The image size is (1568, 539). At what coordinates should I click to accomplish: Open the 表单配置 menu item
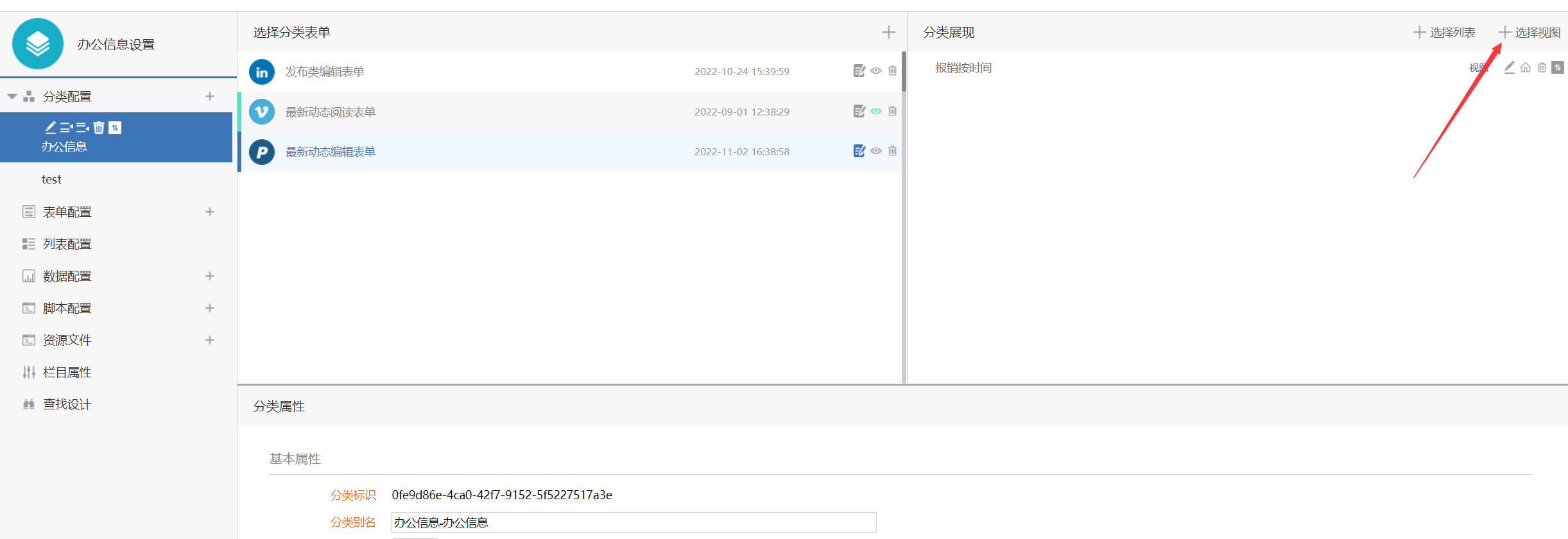click(x=67, y=212)
